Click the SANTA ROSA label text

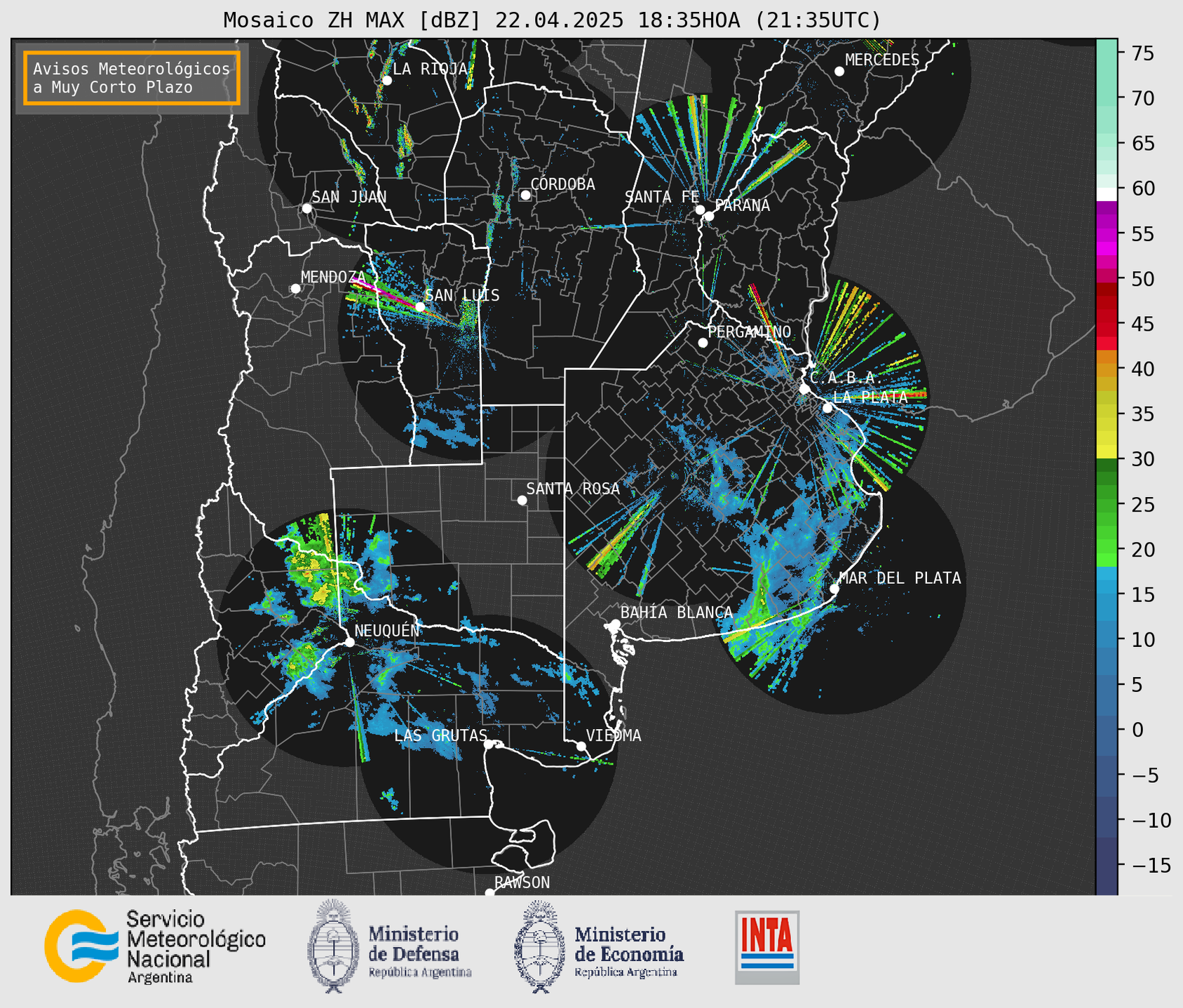click(x=573, y=489)
